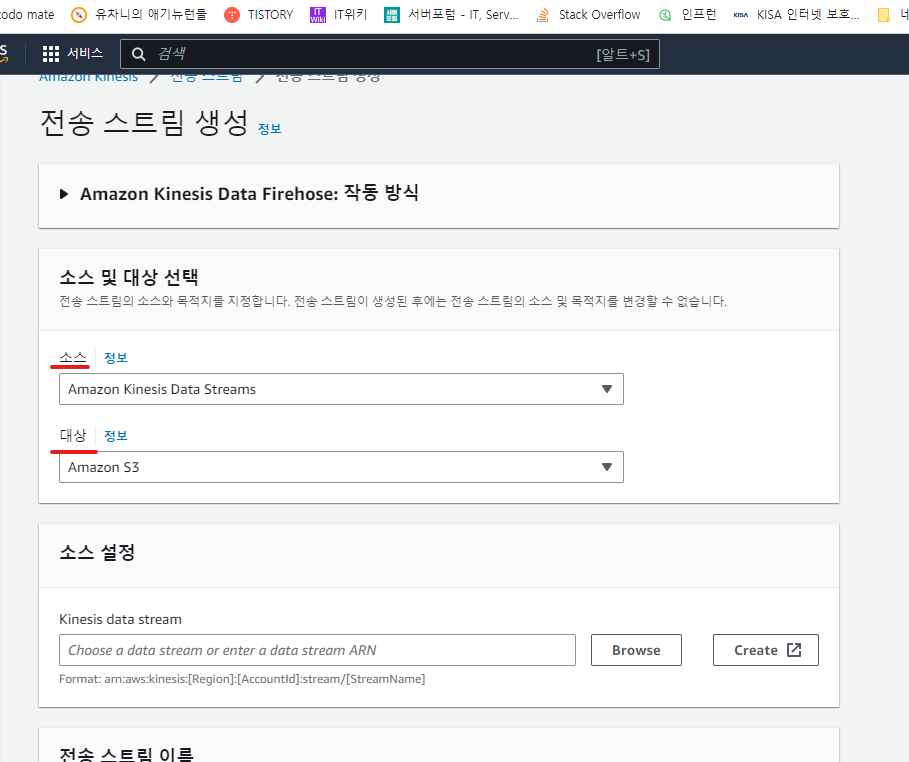The width and height of the screenshot is (909, 762).
Task: Open the IT위키 bookmark
Action: (339, 14)
